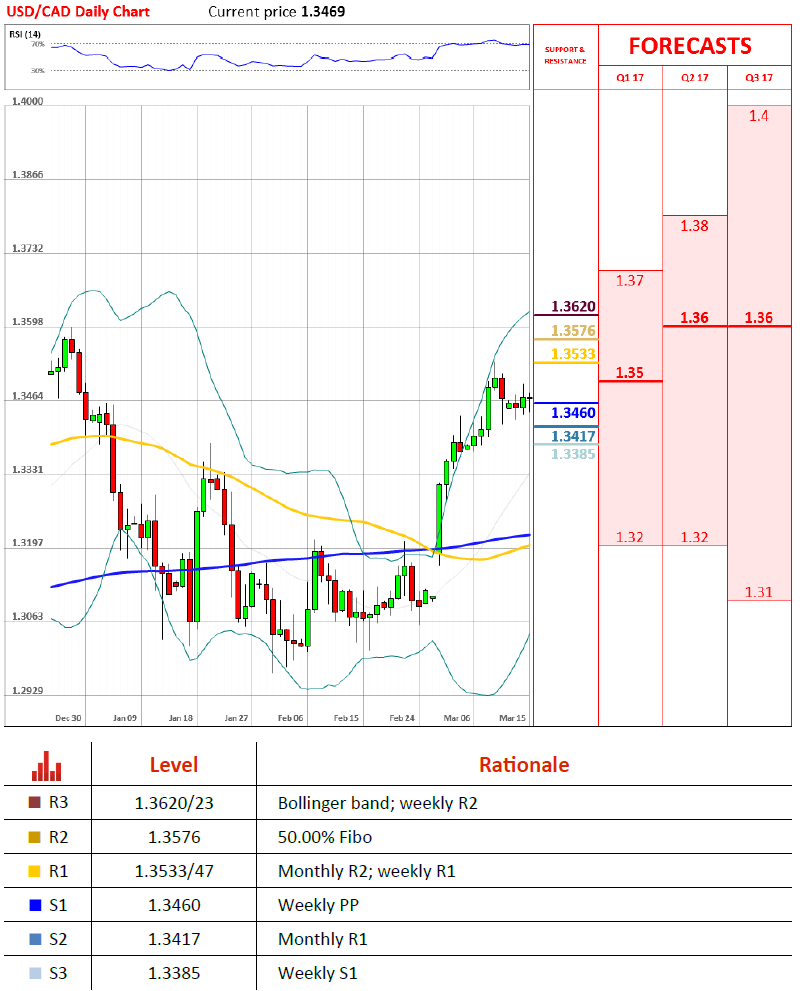Click the USD/CAD Daily Chart title
800x991 pixels.
pos(78,11)
